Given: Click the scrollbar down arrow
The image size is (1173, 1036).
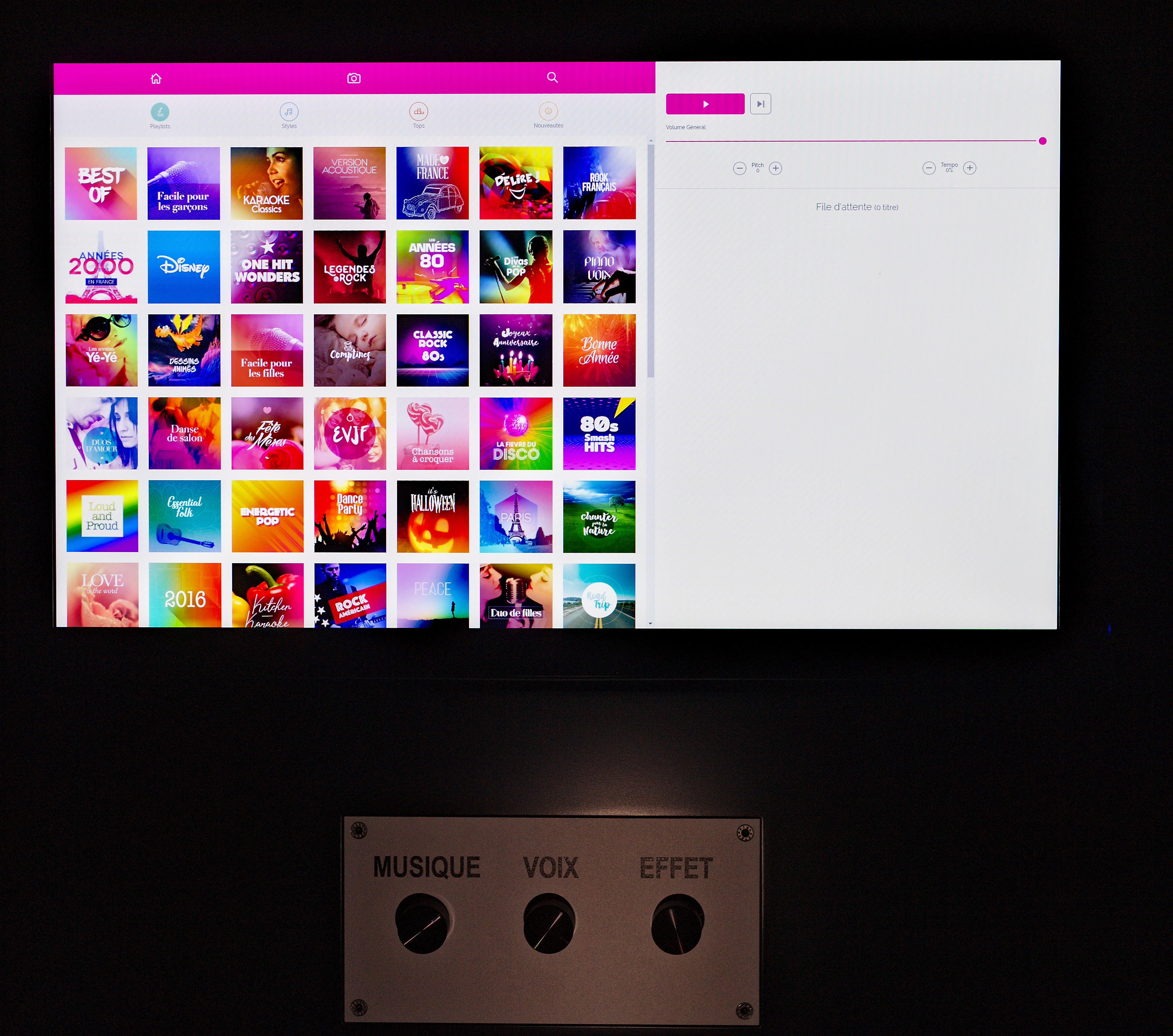Looking at the screenshot, I should pyautogui.click(x=650, y=623).
